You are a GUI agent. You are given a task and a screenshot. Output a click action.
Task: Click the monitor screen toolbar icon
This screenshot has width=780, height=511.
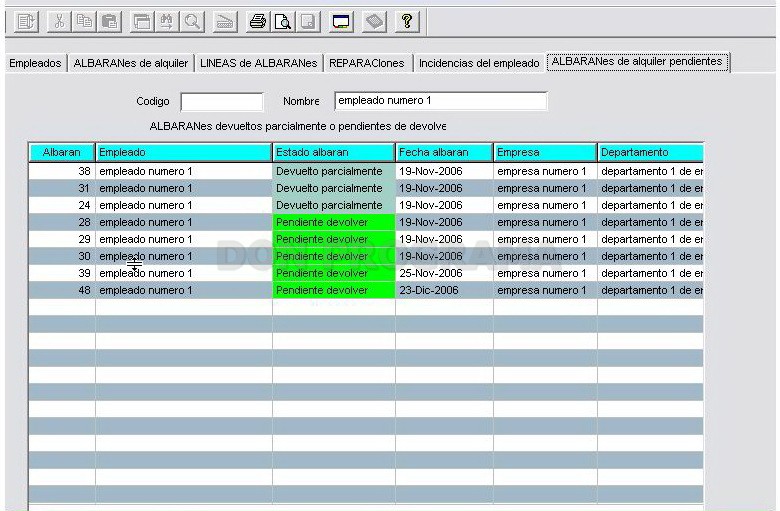click(x=341, y=22)
